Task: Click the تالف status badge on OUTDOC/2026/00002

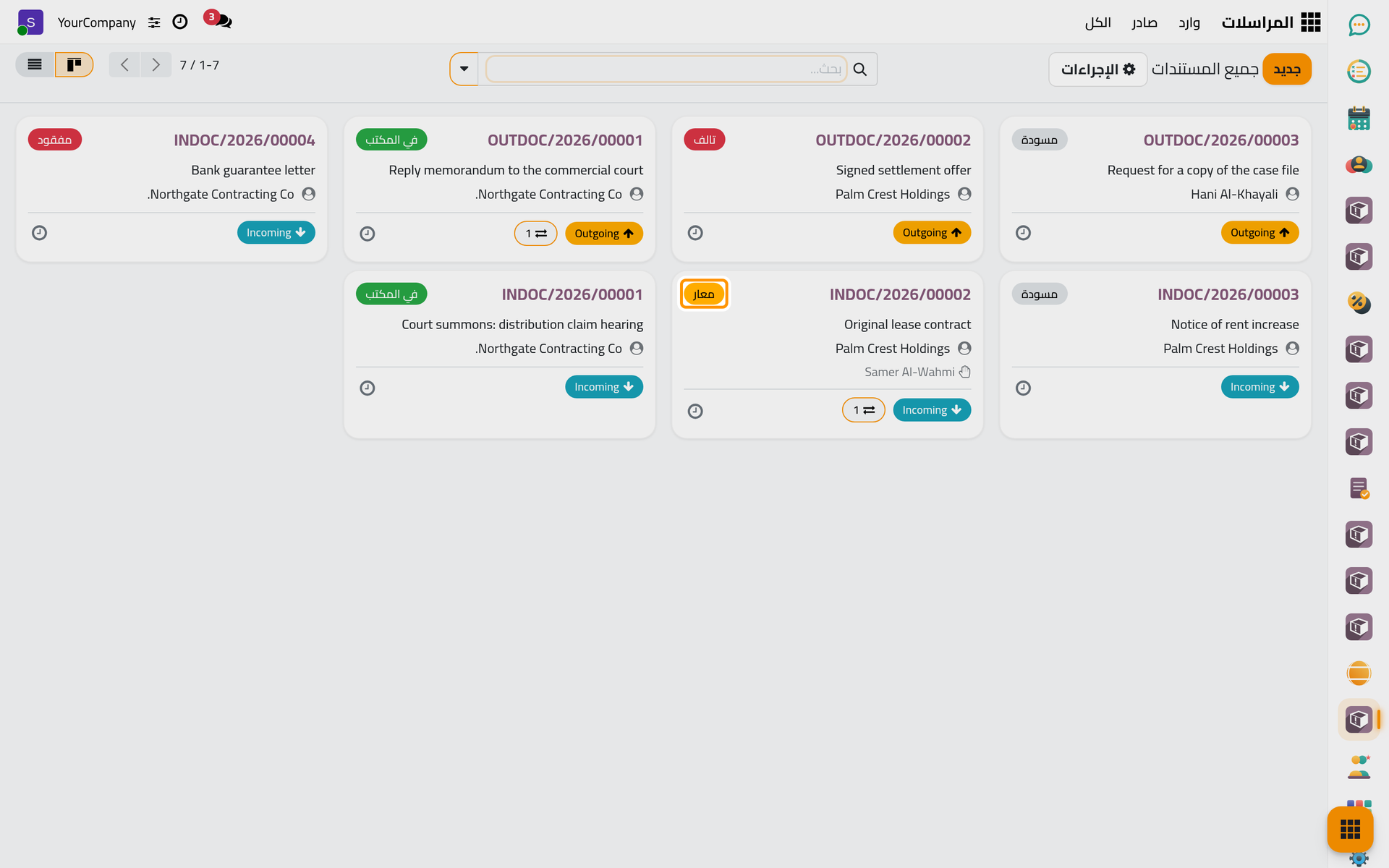Action: point(705,140)
